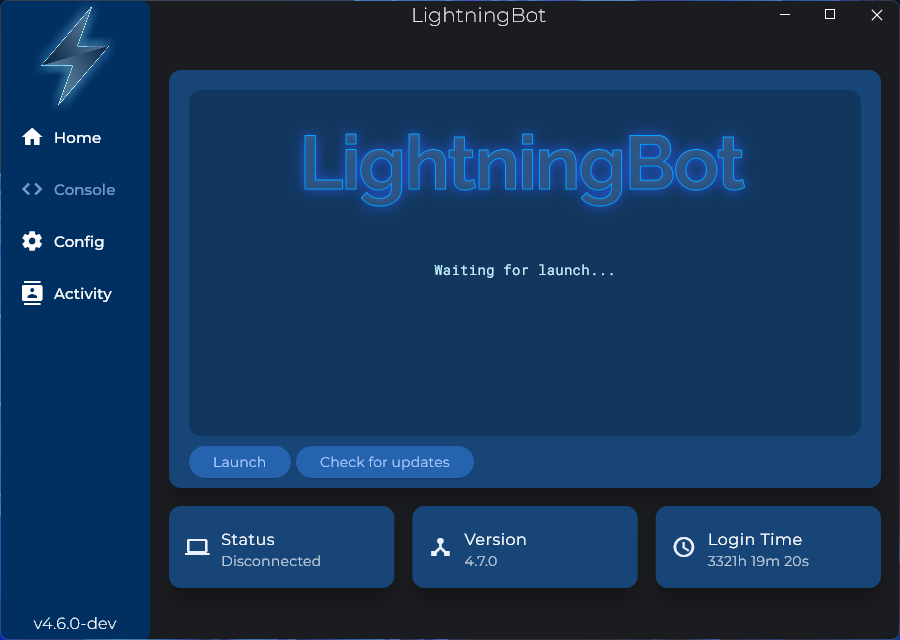Viewport: 900px width, 640px height.
Task: Click the LightningBot neon title
Action: tap(524, 163)
